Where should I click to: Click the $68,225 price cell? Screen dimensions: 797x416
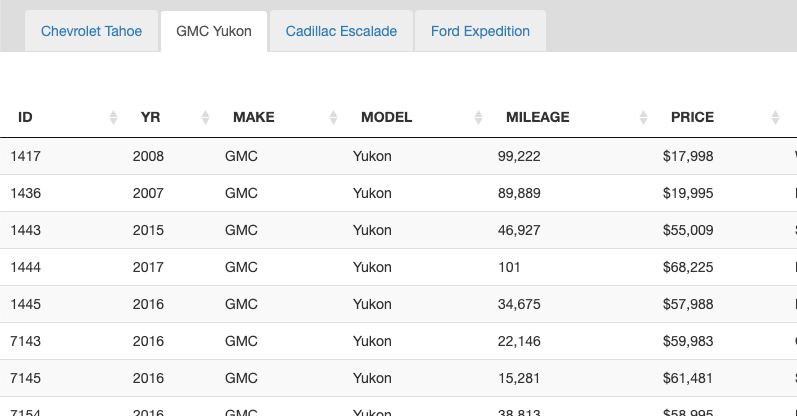tap(688, 267)
